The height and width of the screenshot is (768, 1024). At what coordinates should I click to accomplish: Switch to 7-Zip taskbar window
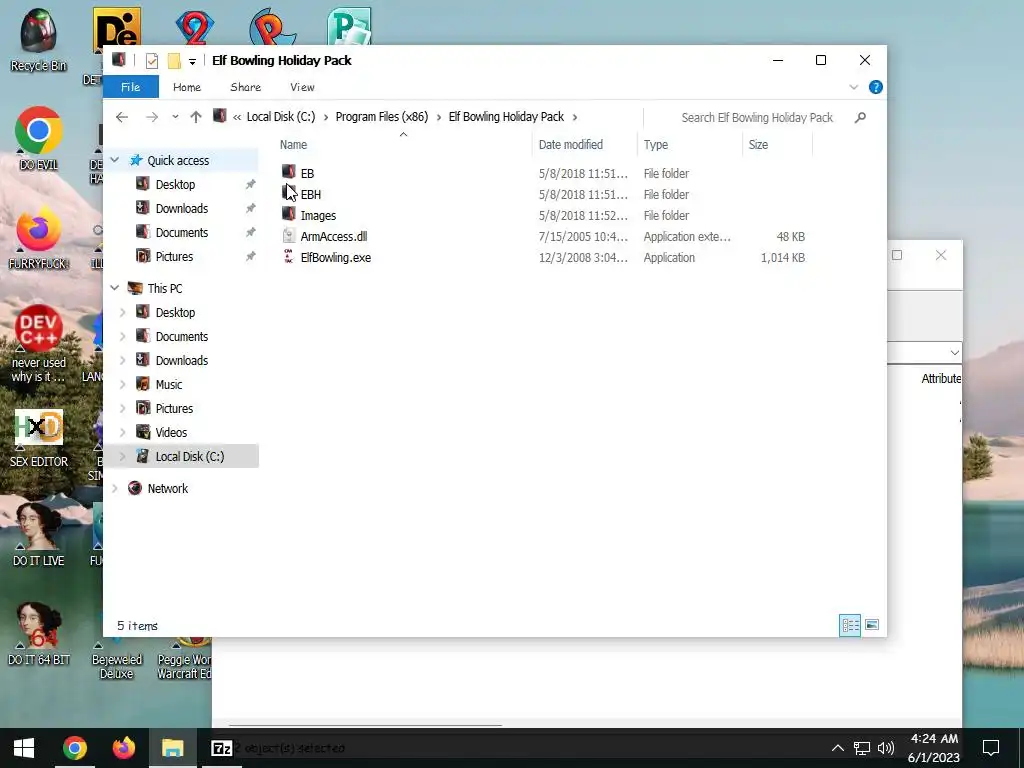(x=221, y=748)
